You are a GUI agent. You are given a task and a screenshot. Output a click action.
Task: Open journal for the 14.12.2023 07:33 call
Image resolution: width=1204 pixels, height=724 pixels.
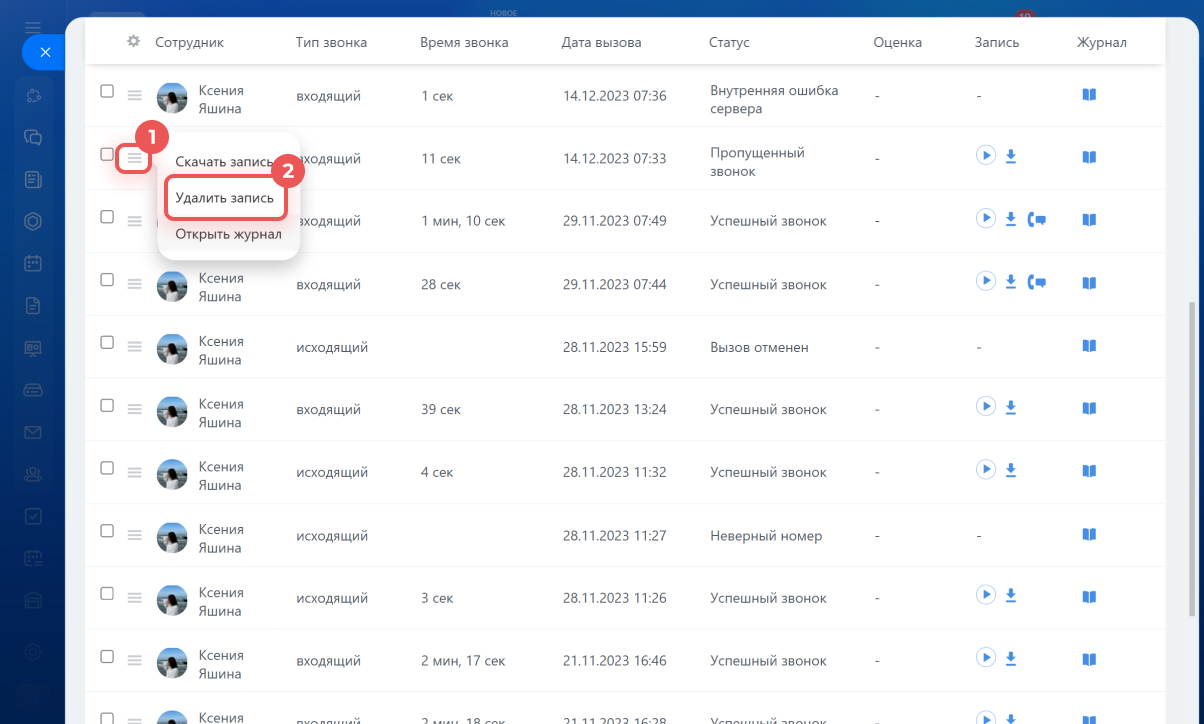click(x=1089, y=157)
